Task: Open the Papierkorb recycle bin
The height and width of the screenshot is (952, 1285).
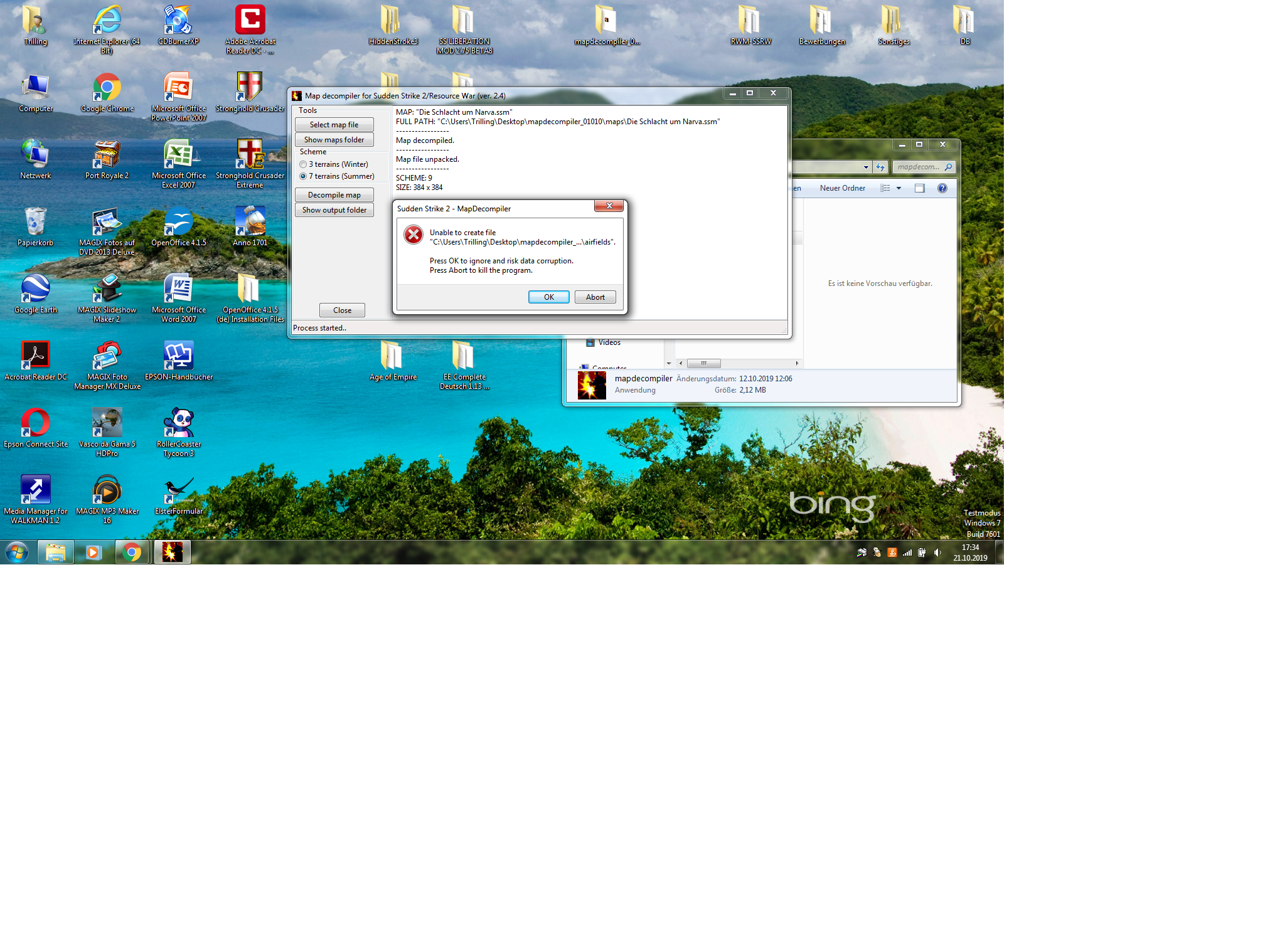Action: 35,226
